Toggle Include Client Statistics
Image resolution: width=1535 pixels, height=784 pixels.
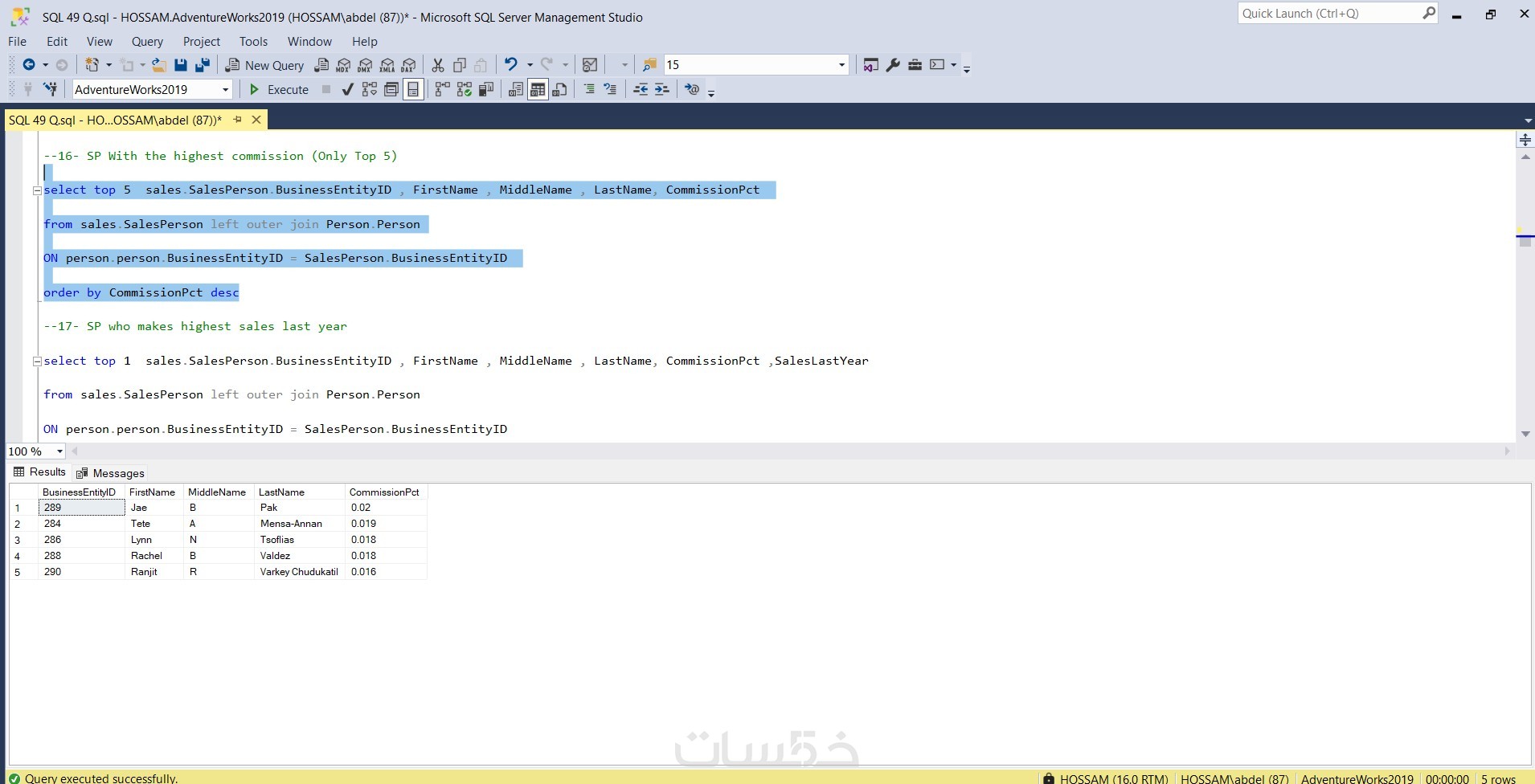point(486,89)
